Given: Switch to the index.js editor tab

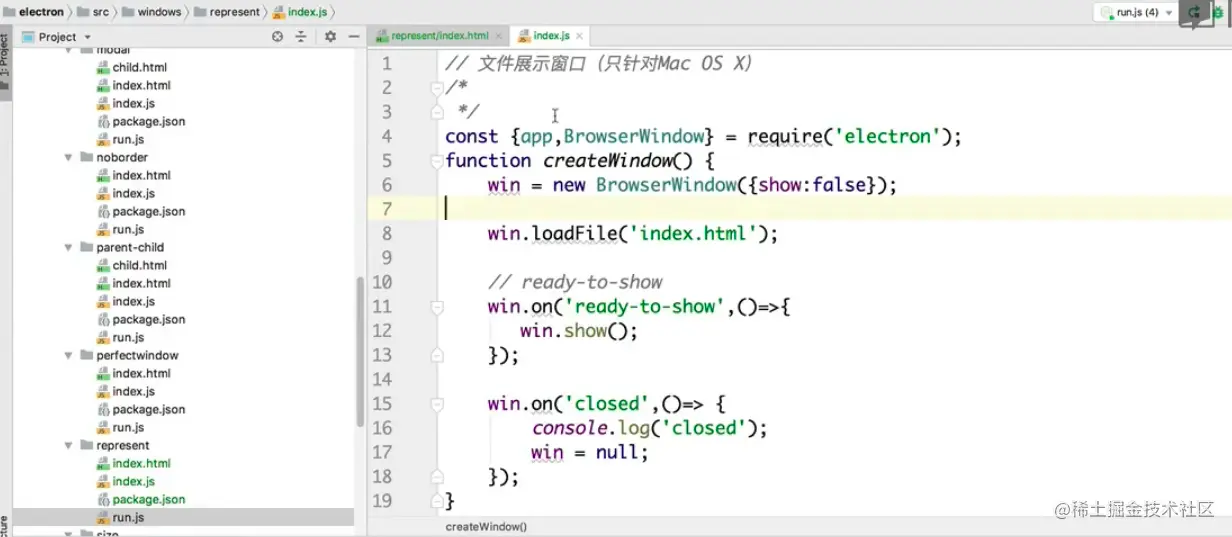Looking at the screenshot, I should [x=550, y=36].
